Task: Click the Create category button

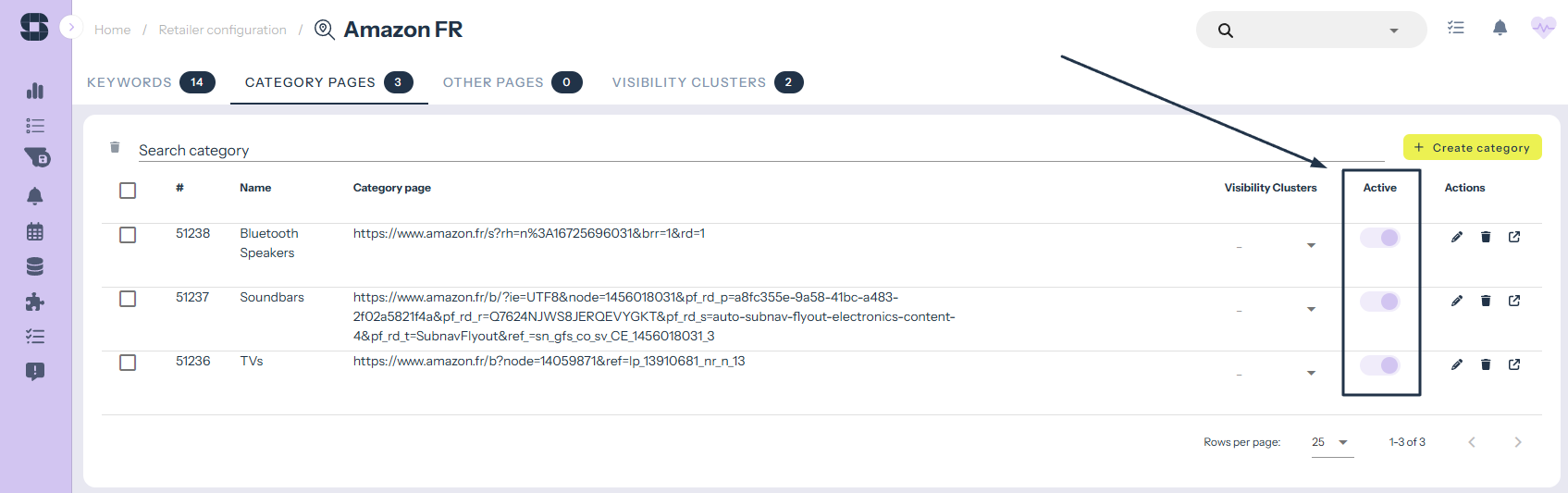Action: (1472, 148)
